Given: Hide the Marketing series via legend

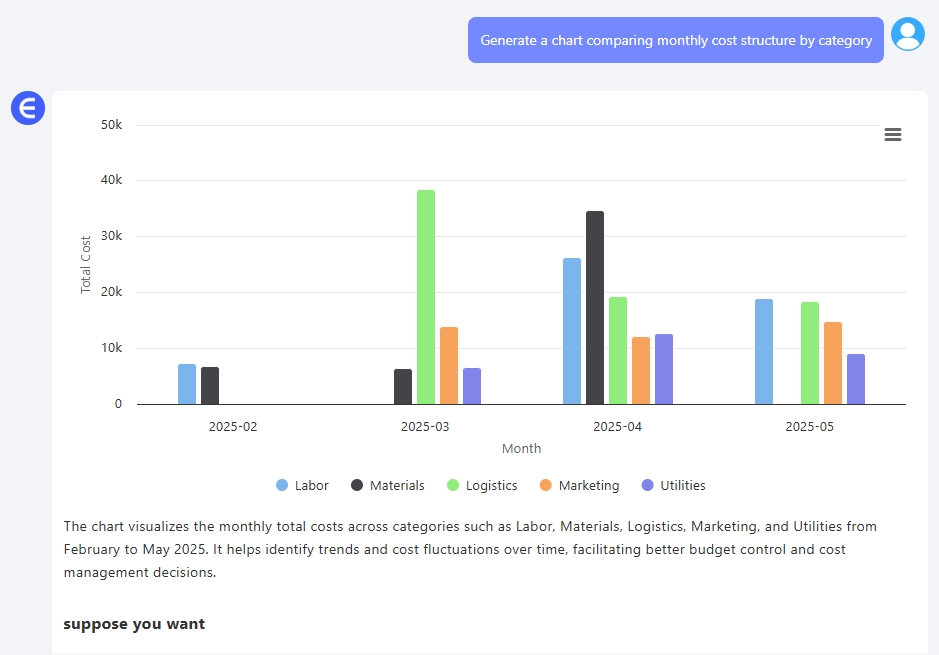Looking at the screenshot, I should pyautogui.click(x=588, y=486).
